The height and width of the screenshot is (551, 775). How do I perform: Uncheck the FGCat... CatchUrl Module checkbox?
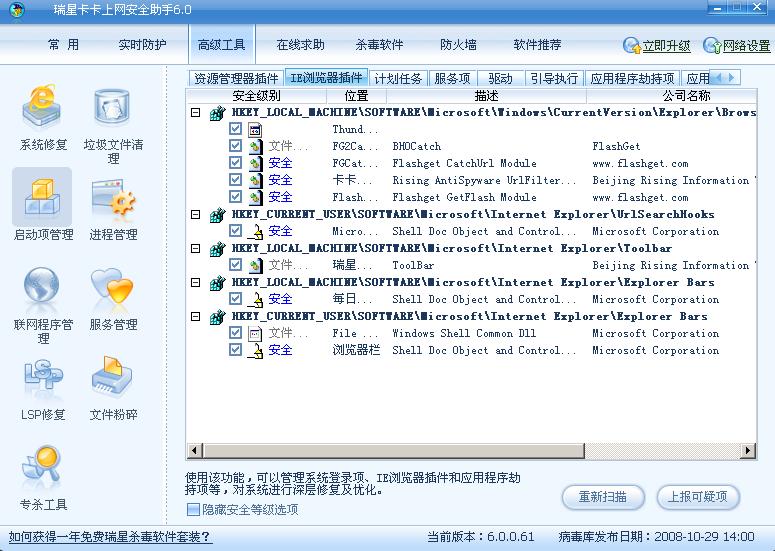click(x=235, y=163)
